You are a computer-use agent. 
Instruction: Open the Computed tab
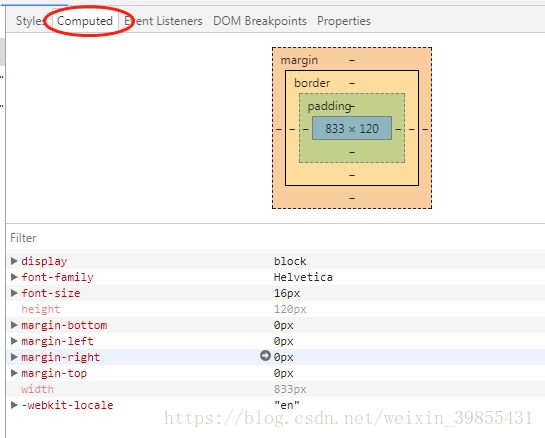click(85, 21)
